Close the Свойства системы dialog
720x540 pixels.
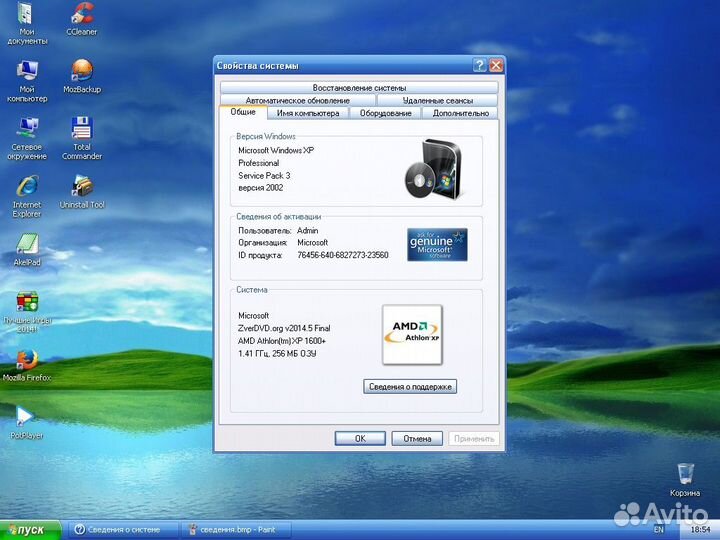pyautogui.click(x=496, y=65)
